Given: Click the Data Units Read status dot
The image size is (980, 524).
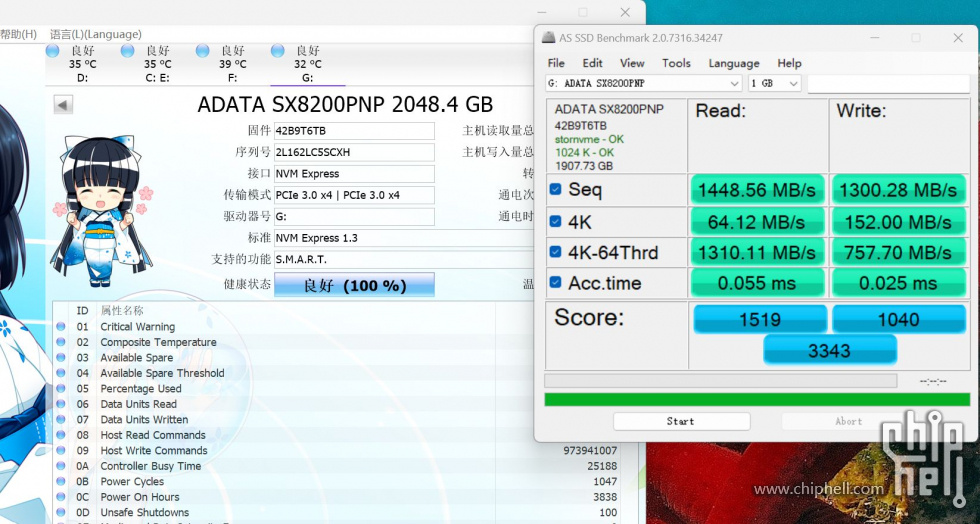Looking at the screenshot, I should click(61, 404).
